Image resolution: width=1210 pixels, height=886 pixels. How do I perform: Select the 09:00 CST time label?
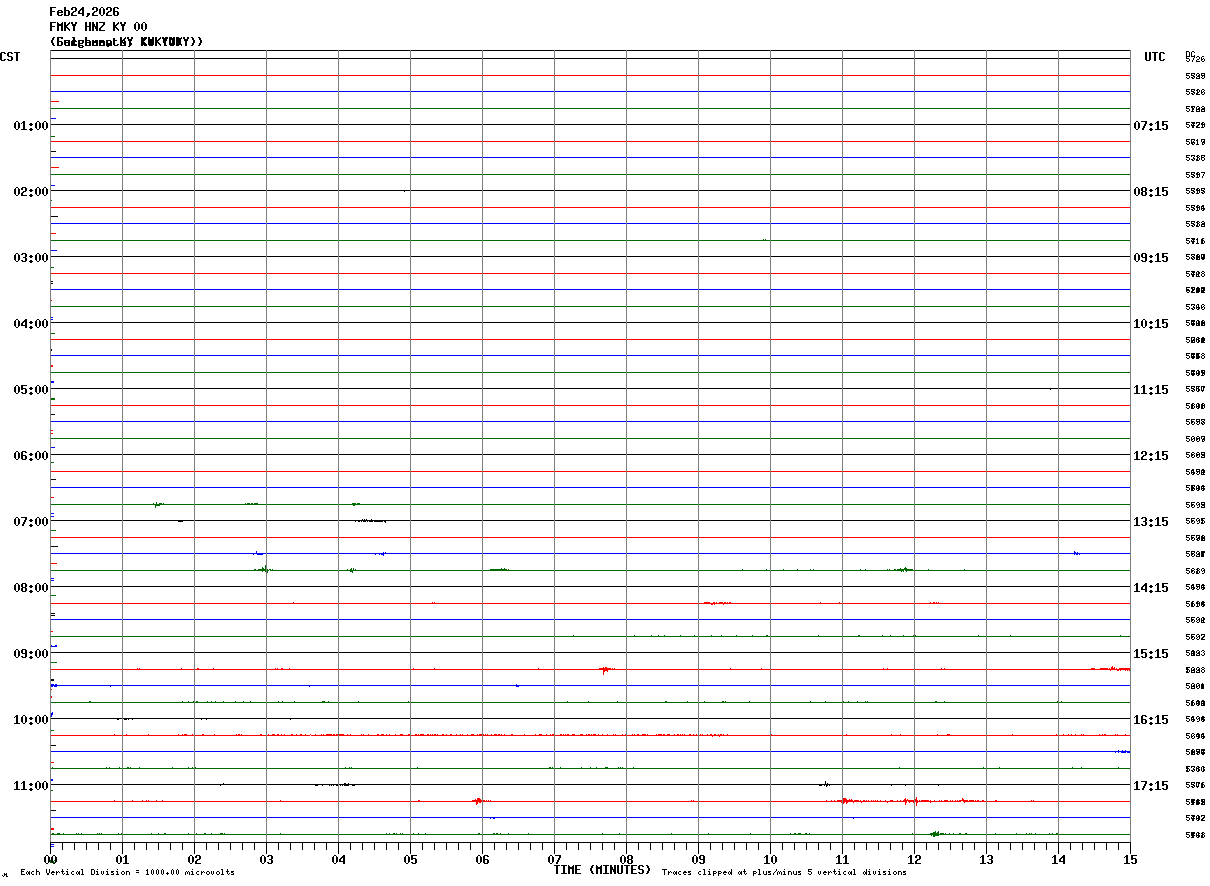tap(31, 653)
